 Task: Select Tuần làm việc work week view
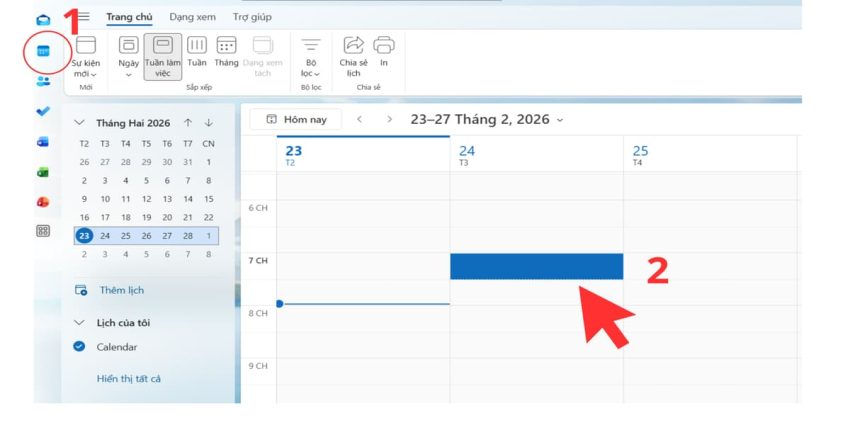[163, 57]
